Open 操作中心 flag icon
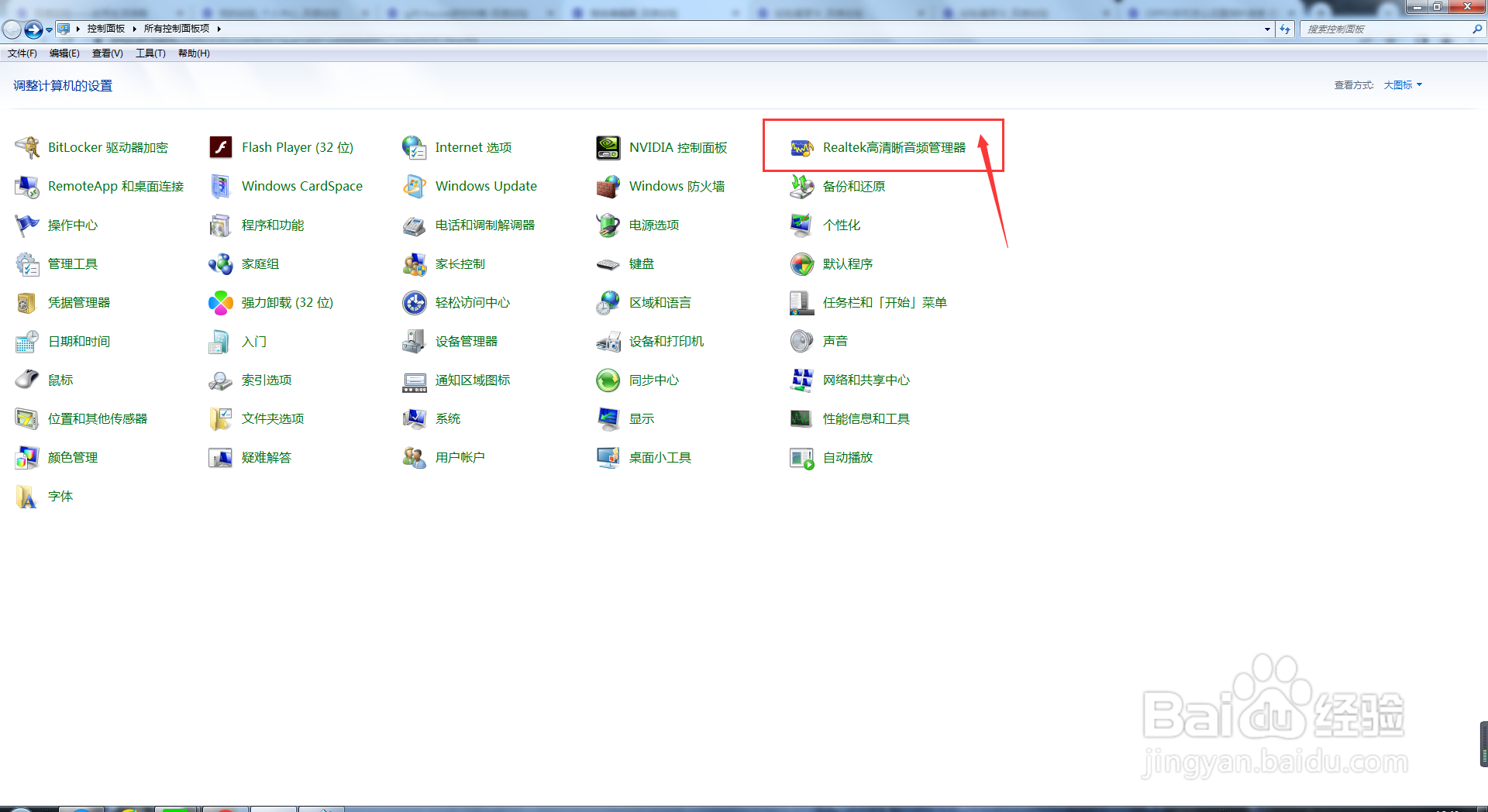 pyautogui.click(x=27, y=225)
